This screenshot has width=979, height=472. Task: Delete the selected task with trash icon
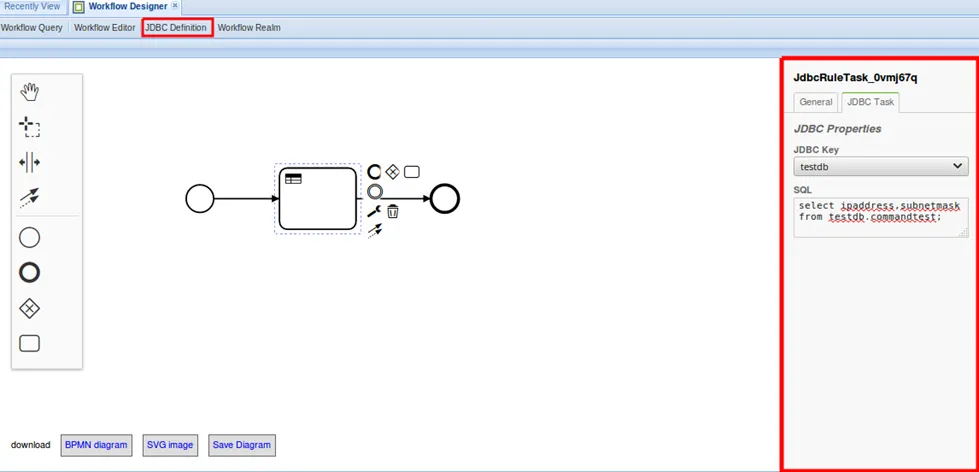tap(393, 211)
